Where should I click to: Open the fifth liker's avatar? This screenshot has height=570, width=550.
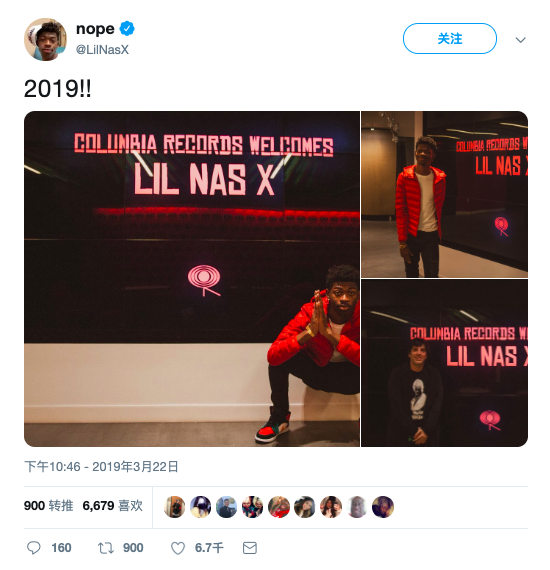279,507
